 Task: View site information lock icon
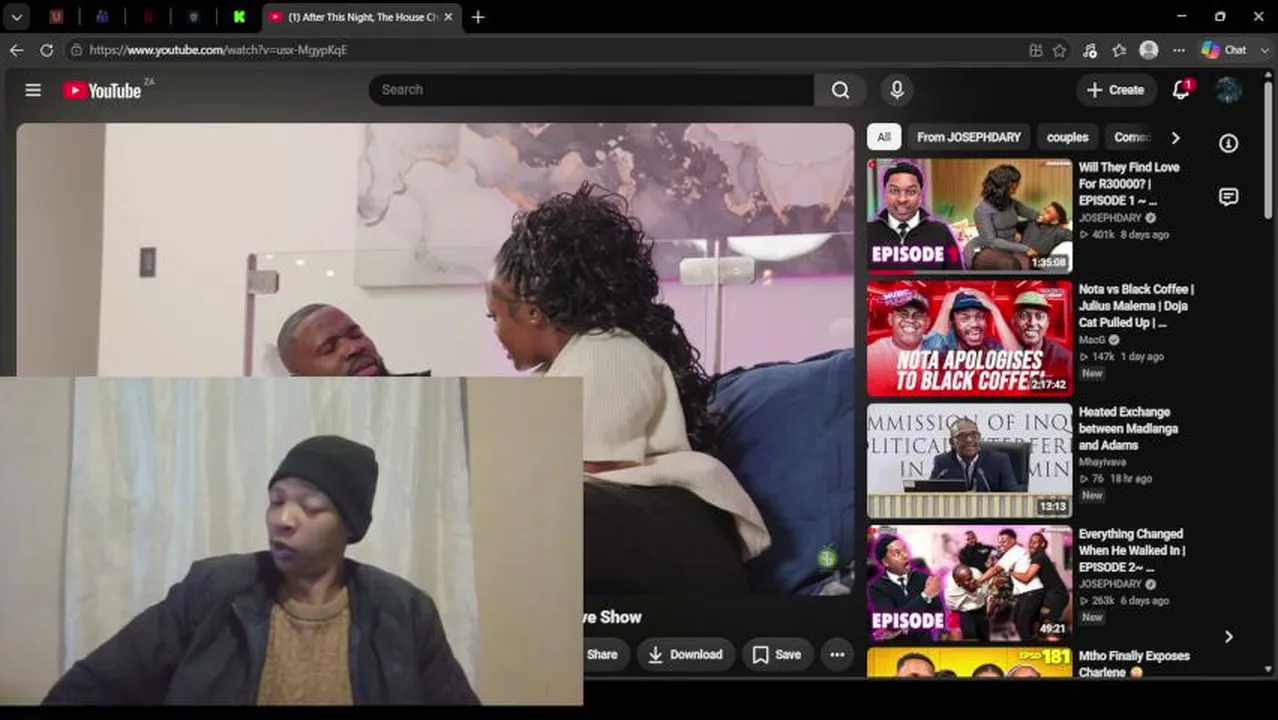[x=76, y=50]
